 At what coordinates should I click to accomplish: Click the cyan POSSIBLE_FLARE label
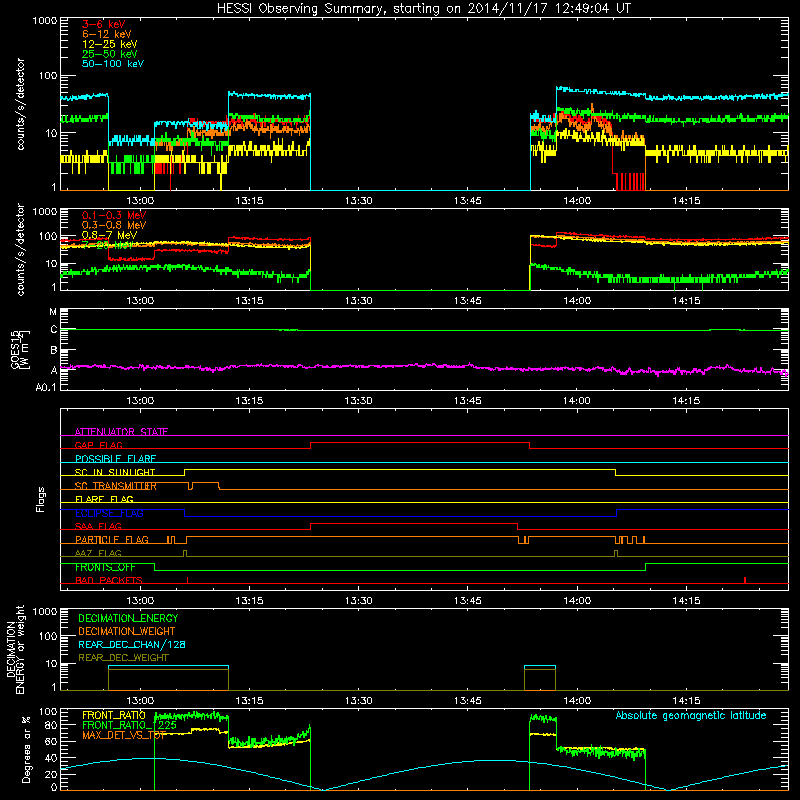[x=115, y=459]
